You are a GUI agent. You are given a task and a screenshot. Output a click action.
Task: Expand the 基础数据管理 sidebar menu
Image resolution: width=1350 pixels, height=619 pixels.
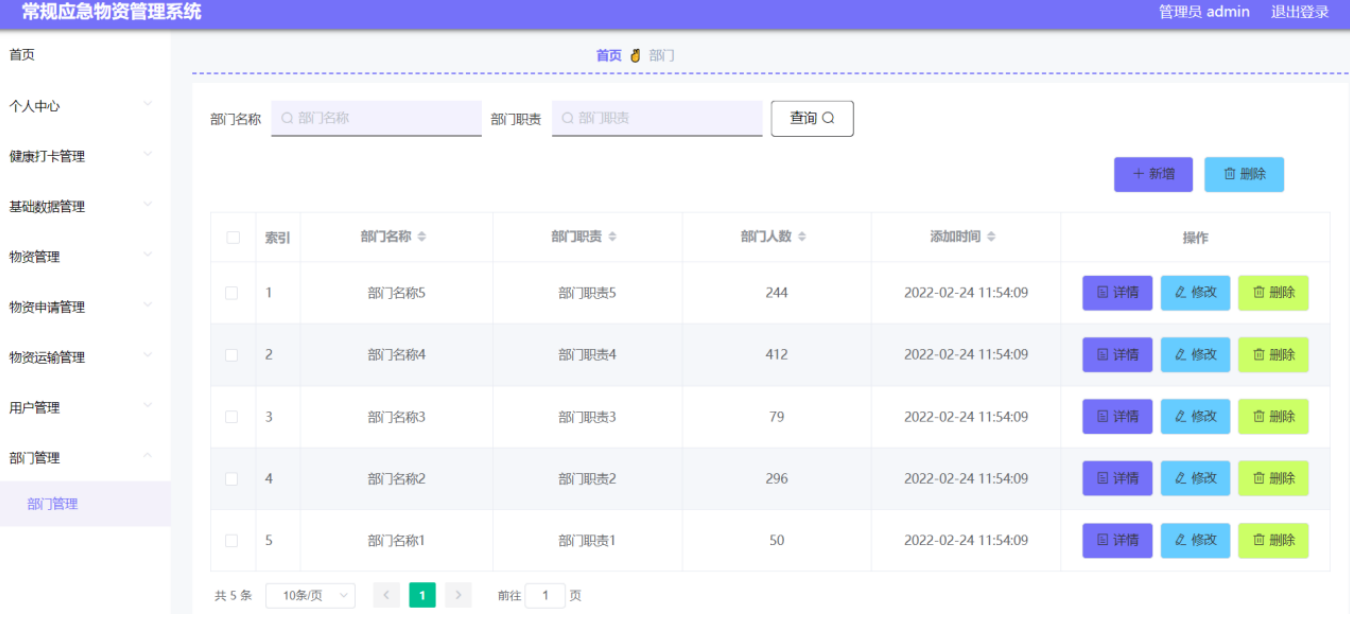[85, 206]
